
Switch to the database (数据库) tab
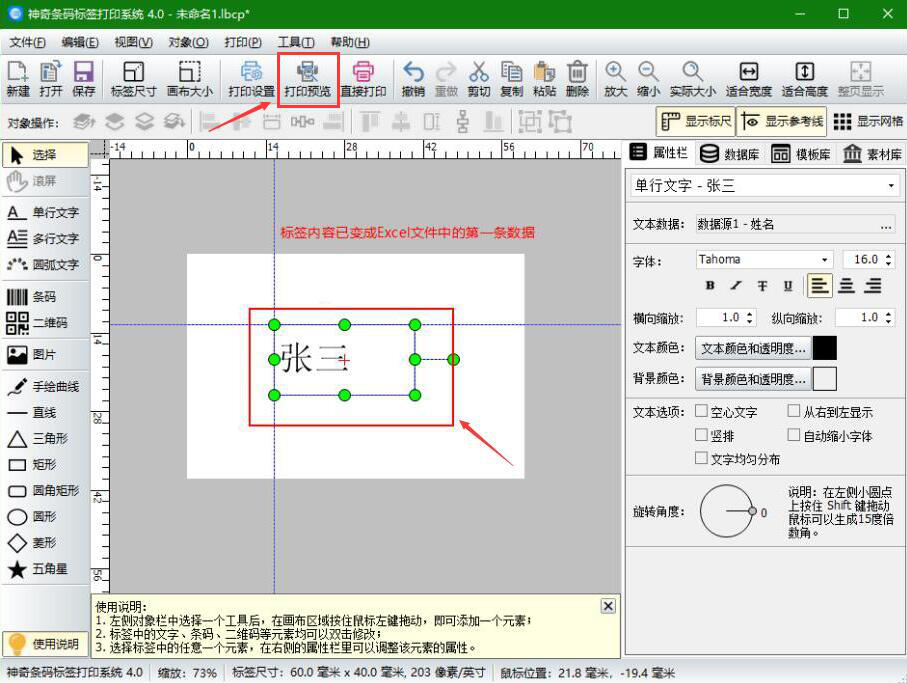[736, 152]
